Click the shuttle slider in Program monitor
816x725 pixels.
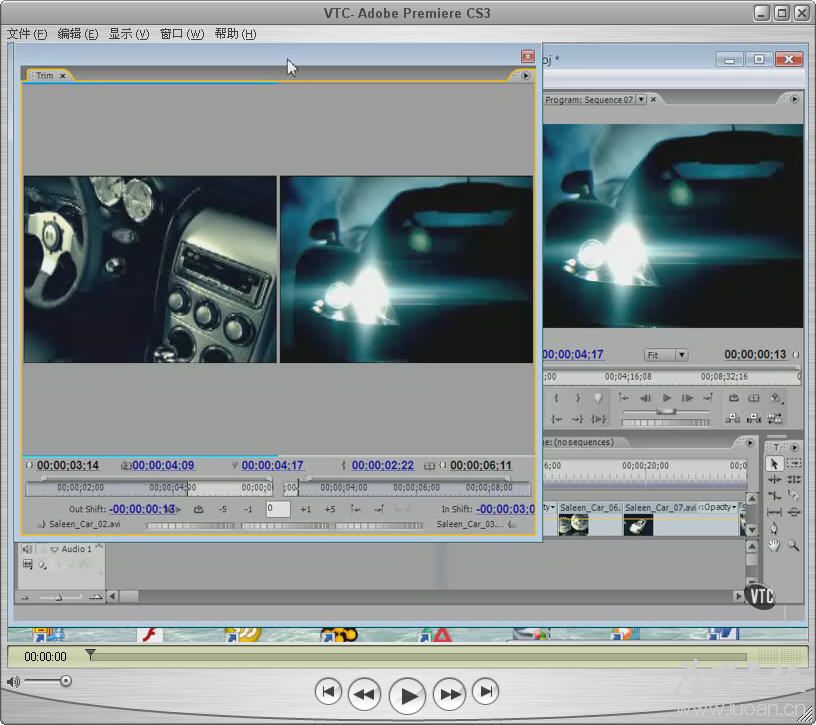(x=666, y=412)
